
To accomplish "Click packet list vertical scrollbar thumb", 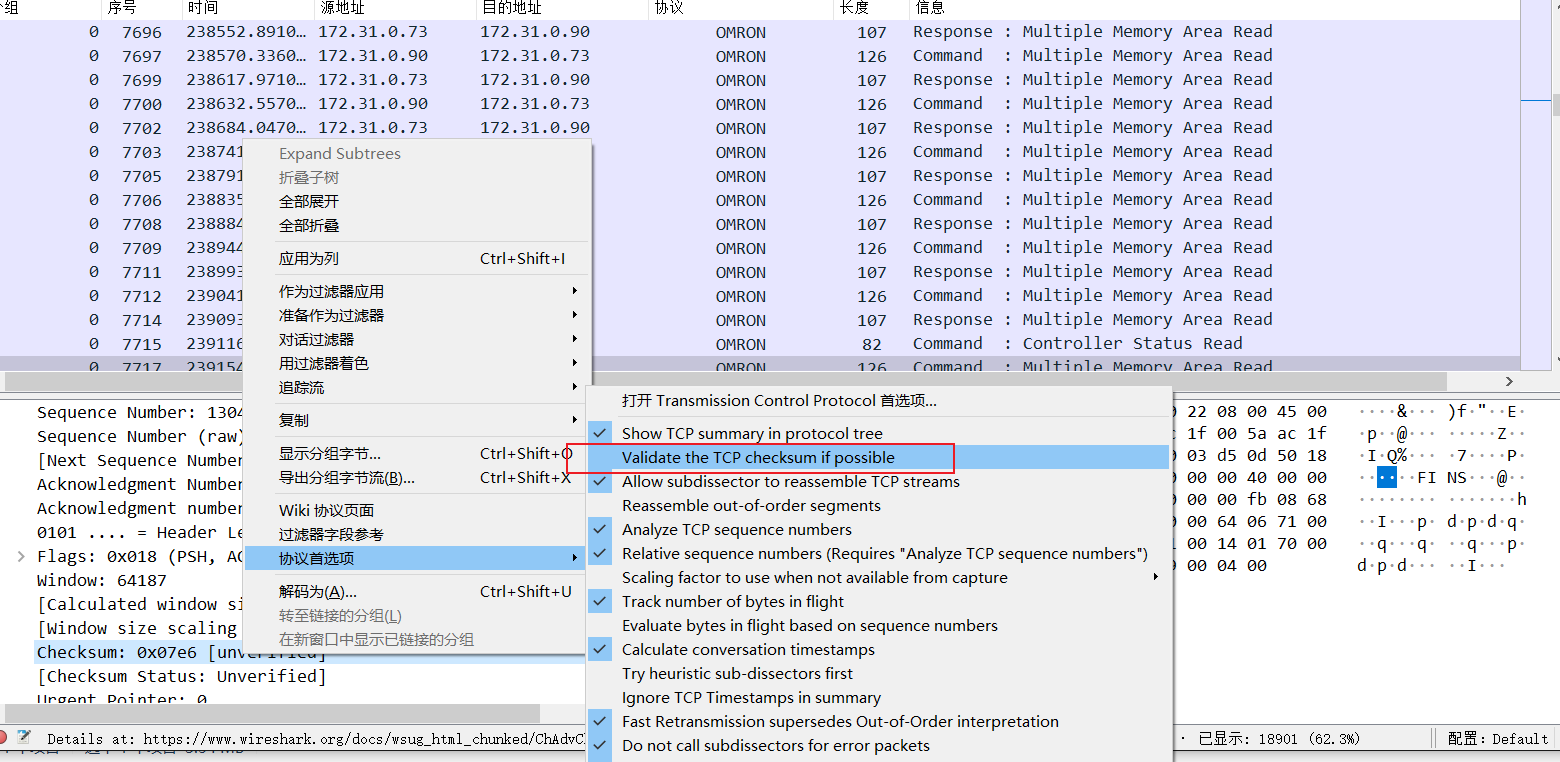I will (1556, 104).
